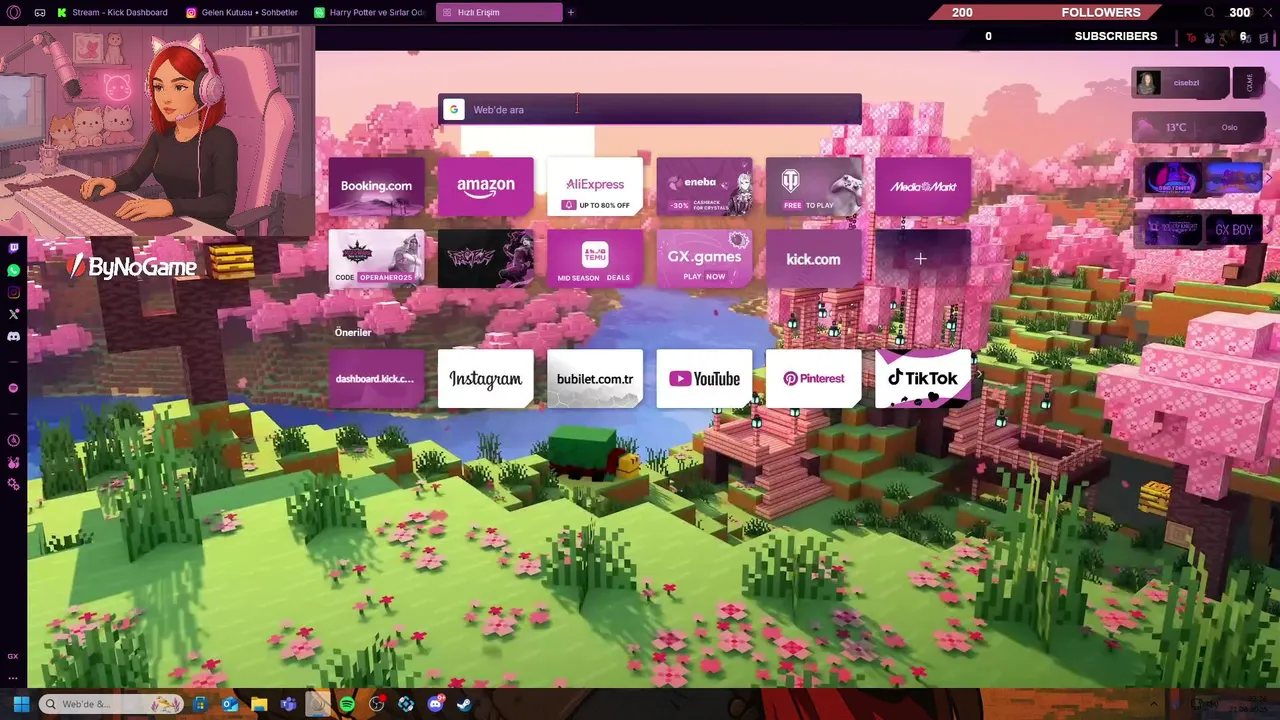
Task: Open the X (Twitter) sidebar panel
Action: [x=13, y=314]
